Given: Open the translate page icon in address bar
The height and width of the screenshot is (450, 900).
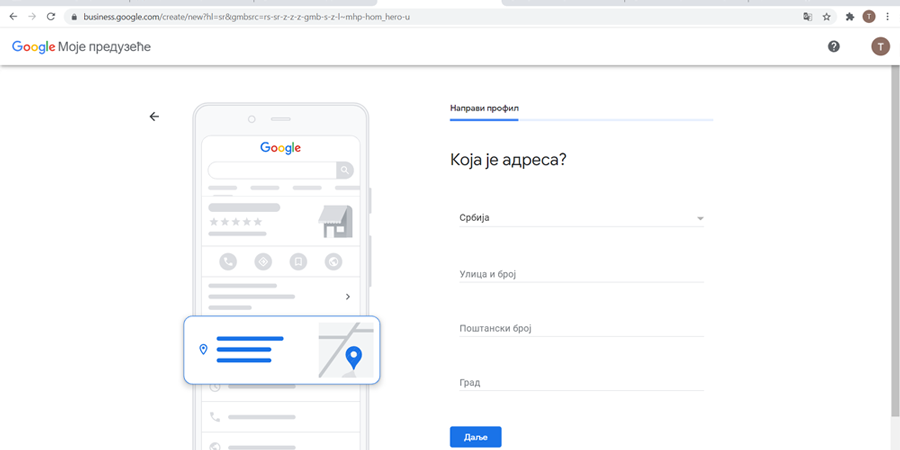Looking at the screenshot, I should pos(808,17).
